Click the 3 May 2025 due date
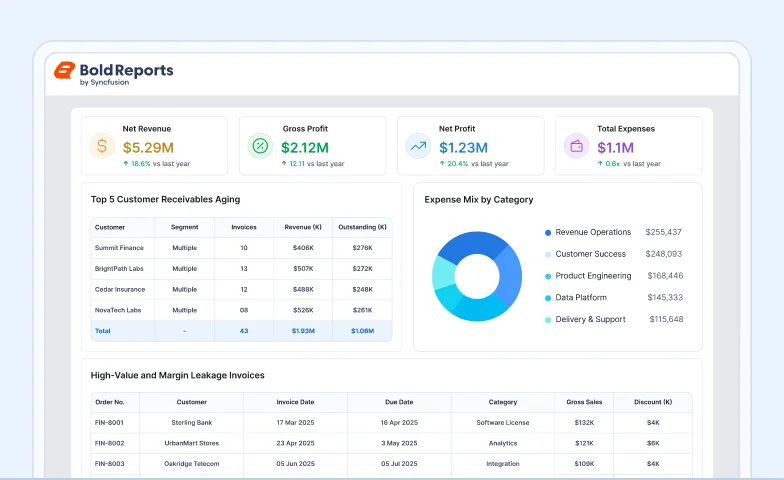784x480 pixels. [x=399, y=444]
